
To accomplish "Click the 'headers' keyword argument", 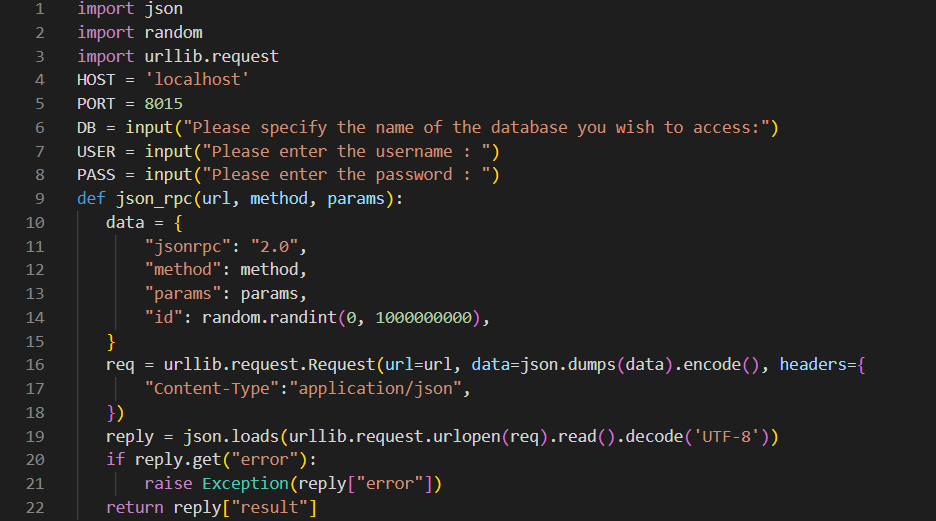I will coord(813,365).
